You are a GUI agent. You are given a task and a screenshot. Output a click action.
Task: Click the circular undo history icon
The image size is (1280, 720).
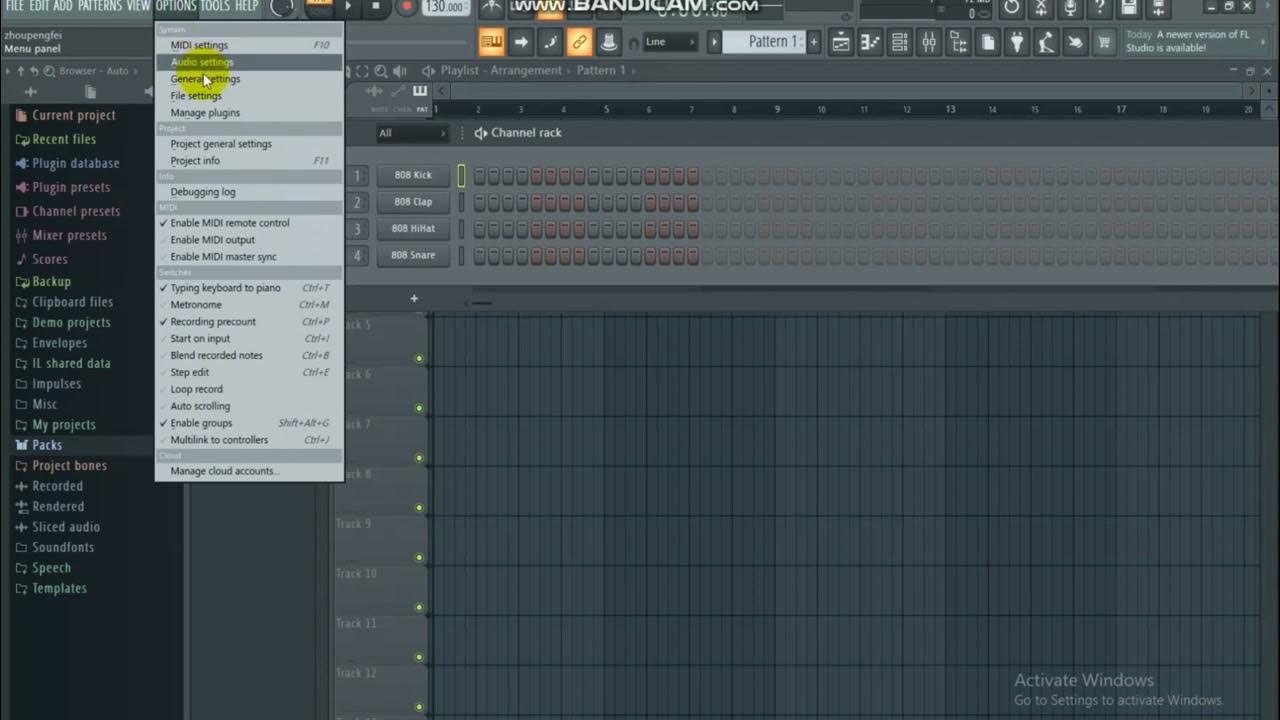(x=1012, y=8)
